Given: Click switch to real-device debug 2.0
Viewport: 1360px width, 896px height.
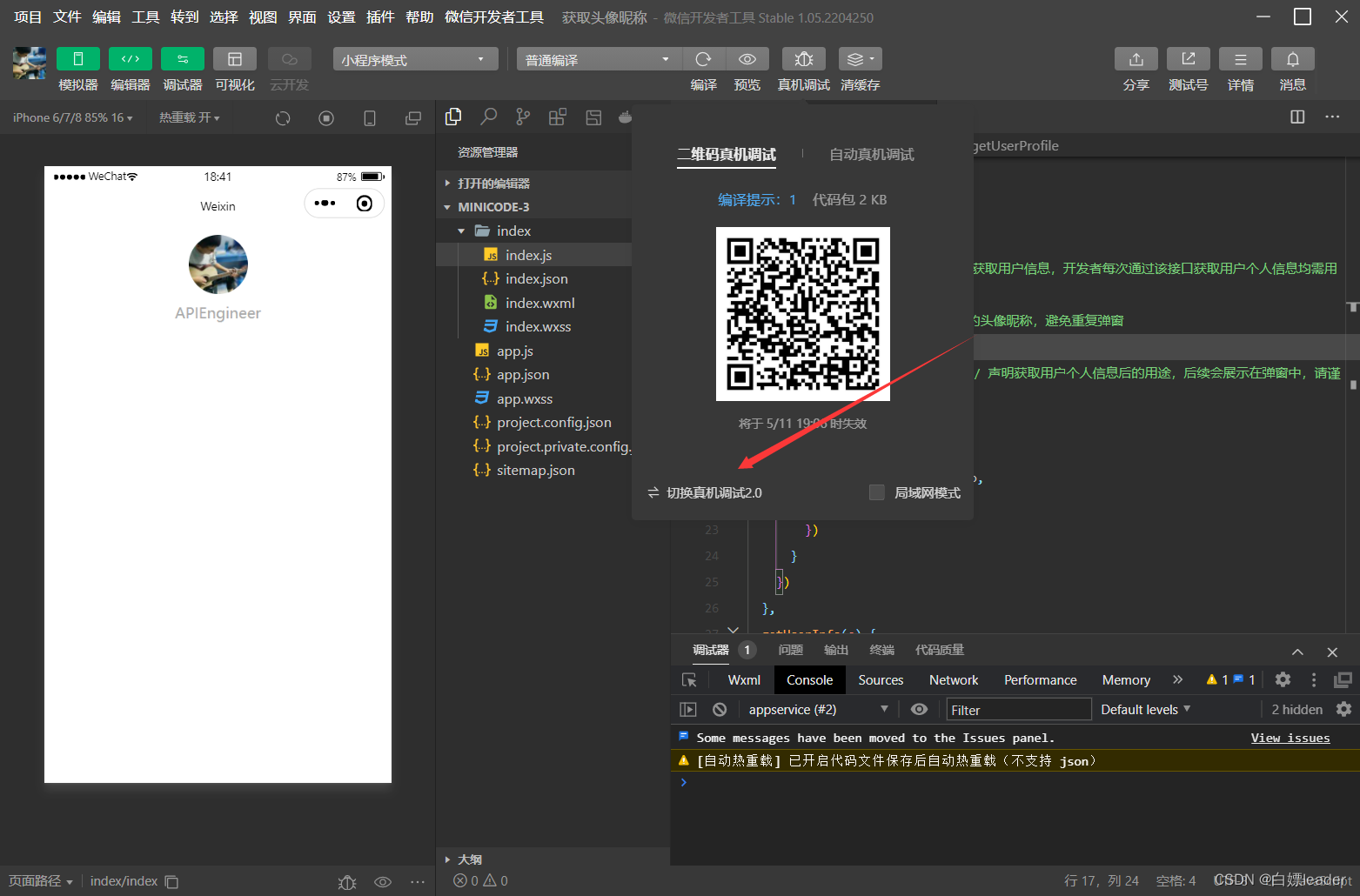Looking at the screenshot, I should coord(705,492).
